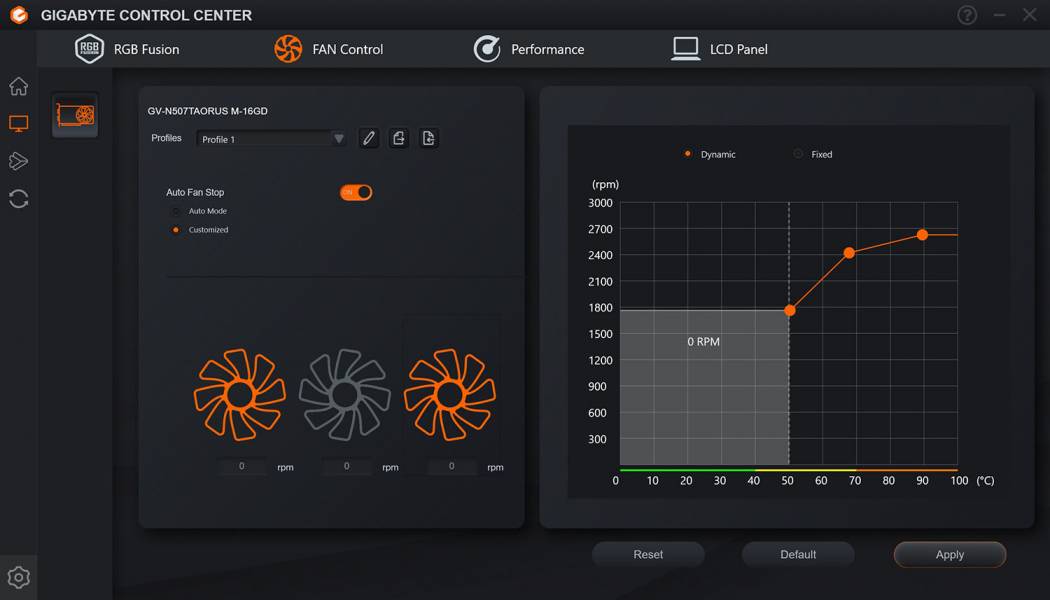Select Auto Mode radio button
Viewport: 1050px width, 600px height.
pos(176,212)
